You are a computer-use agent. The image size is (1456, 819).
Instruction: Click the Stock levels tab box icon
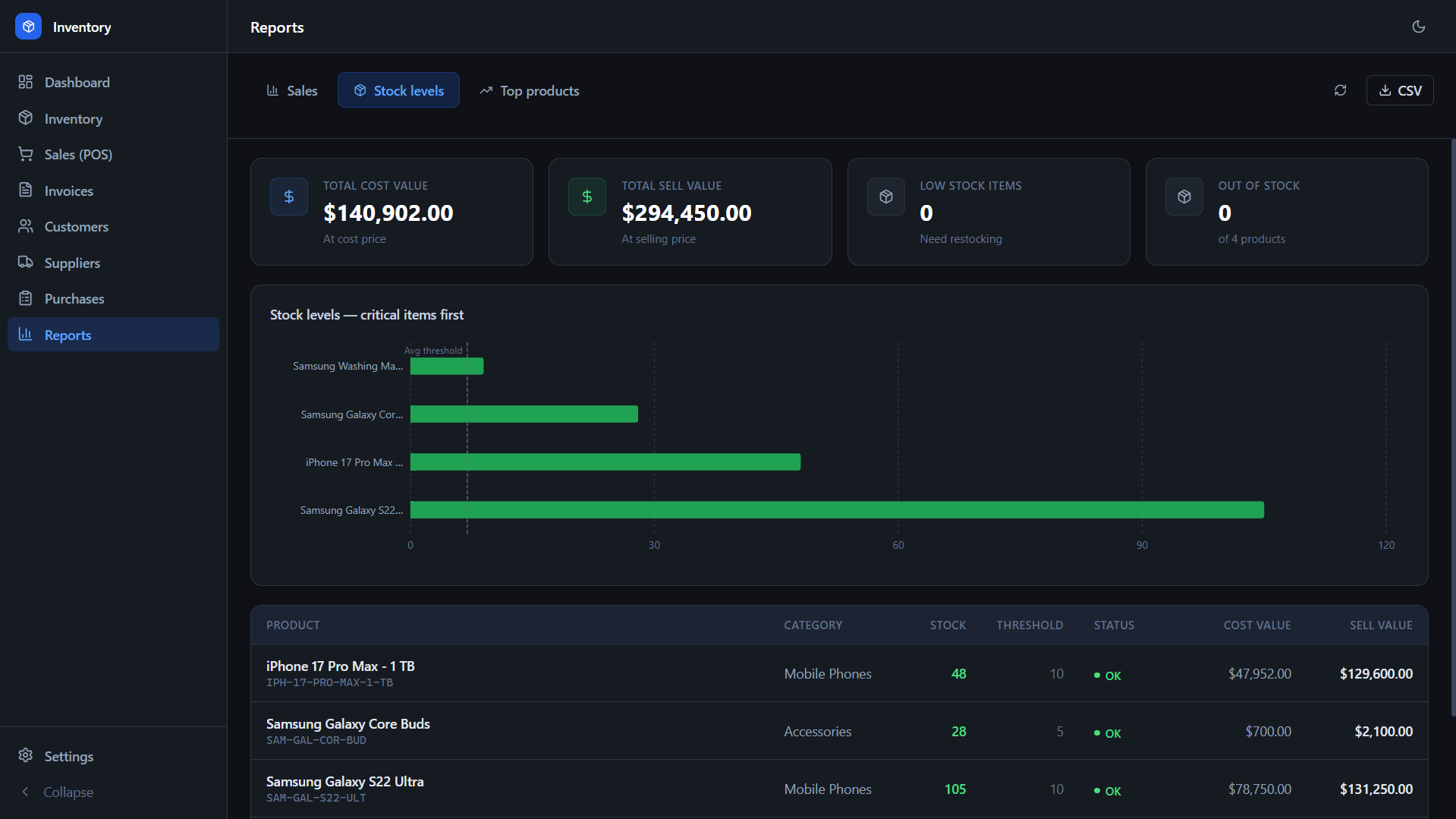(360, 90)
